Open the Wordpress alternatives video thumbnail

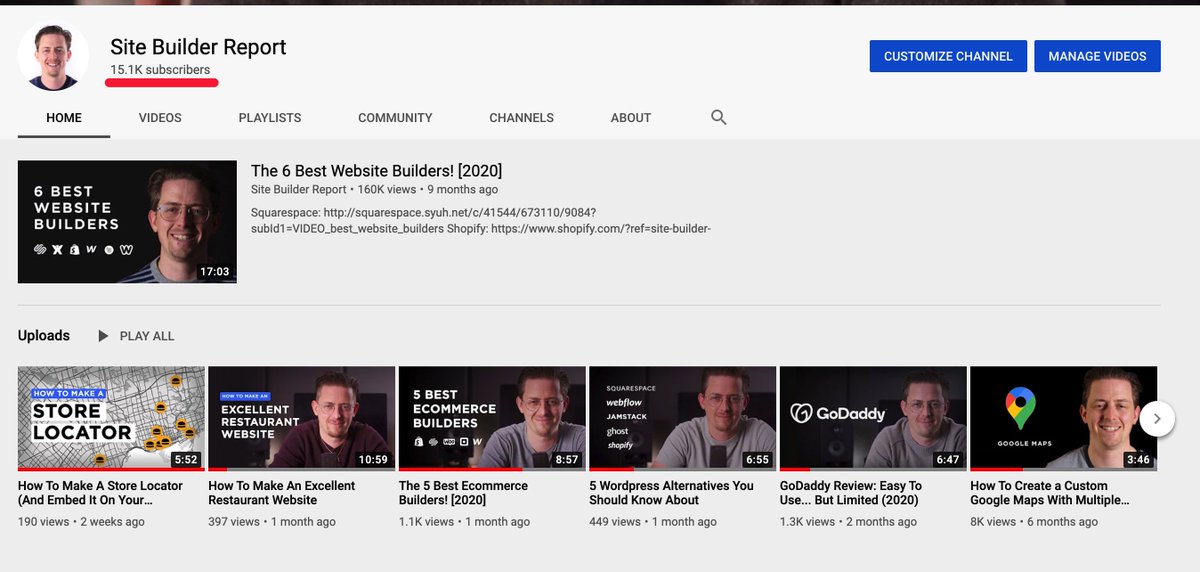coord(682,418)
